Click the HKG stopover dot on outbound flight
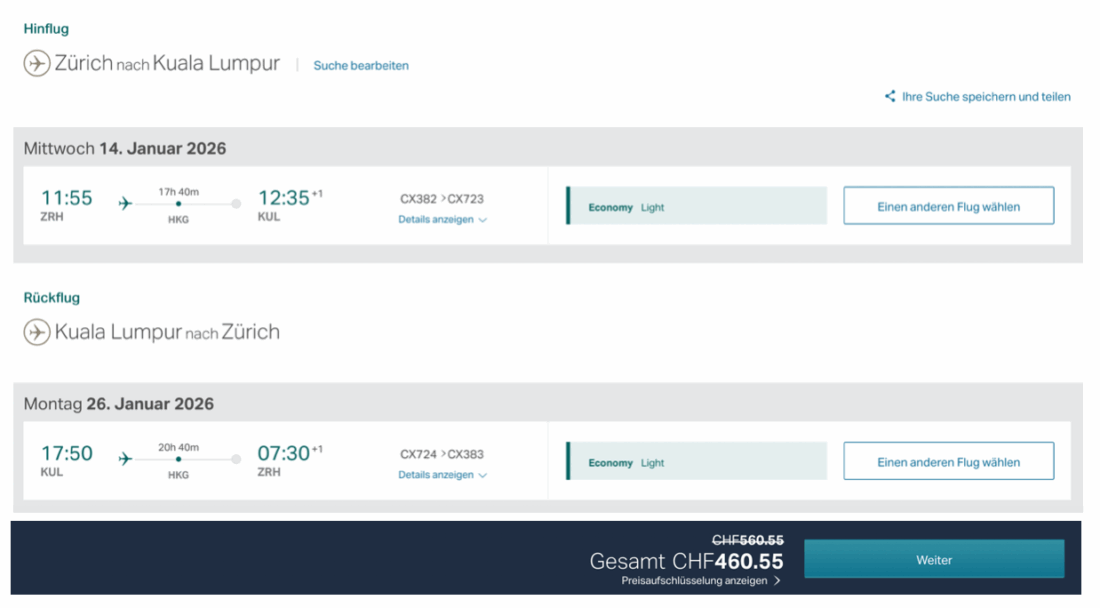The width and height of the screenshot is (1100, 608). (178, 204)
